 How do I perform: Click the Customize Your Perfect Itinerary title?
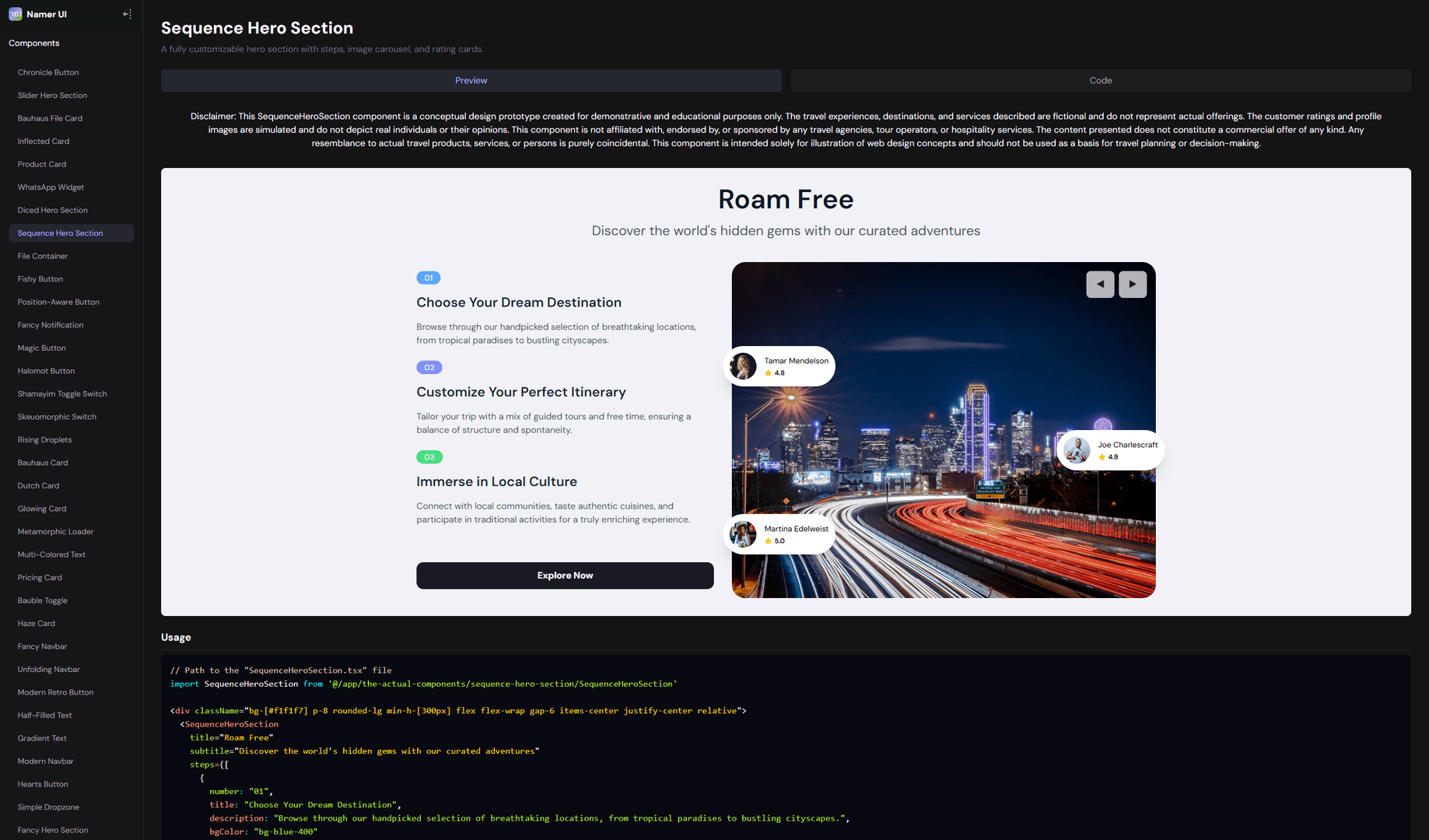tap(521, 392)
